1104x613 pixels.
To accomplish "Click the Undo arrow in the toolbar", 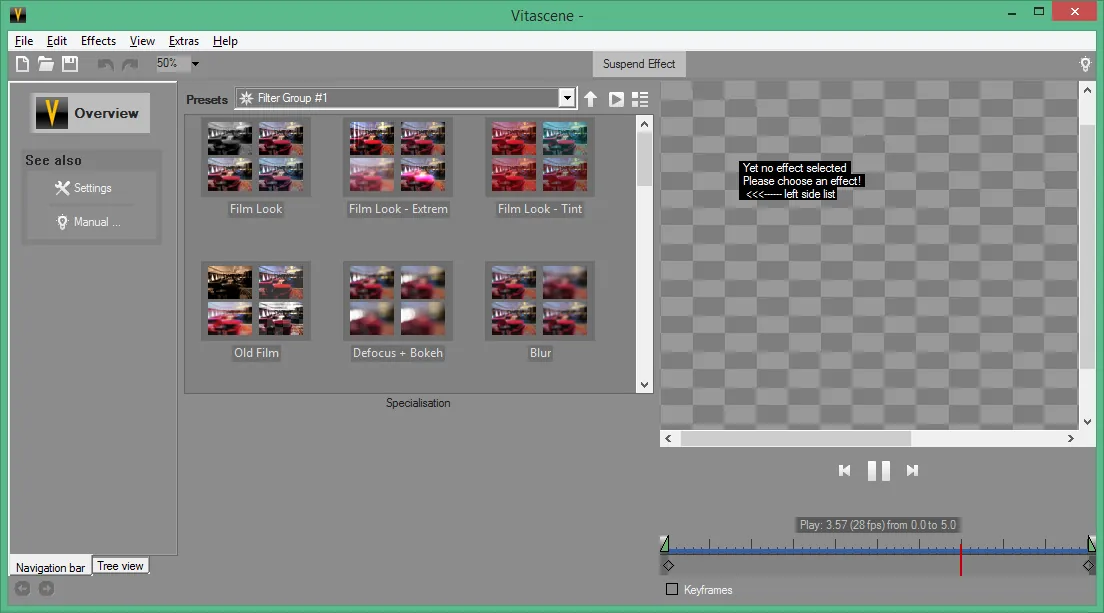I will pyautogui.click(x=106, y=64).
